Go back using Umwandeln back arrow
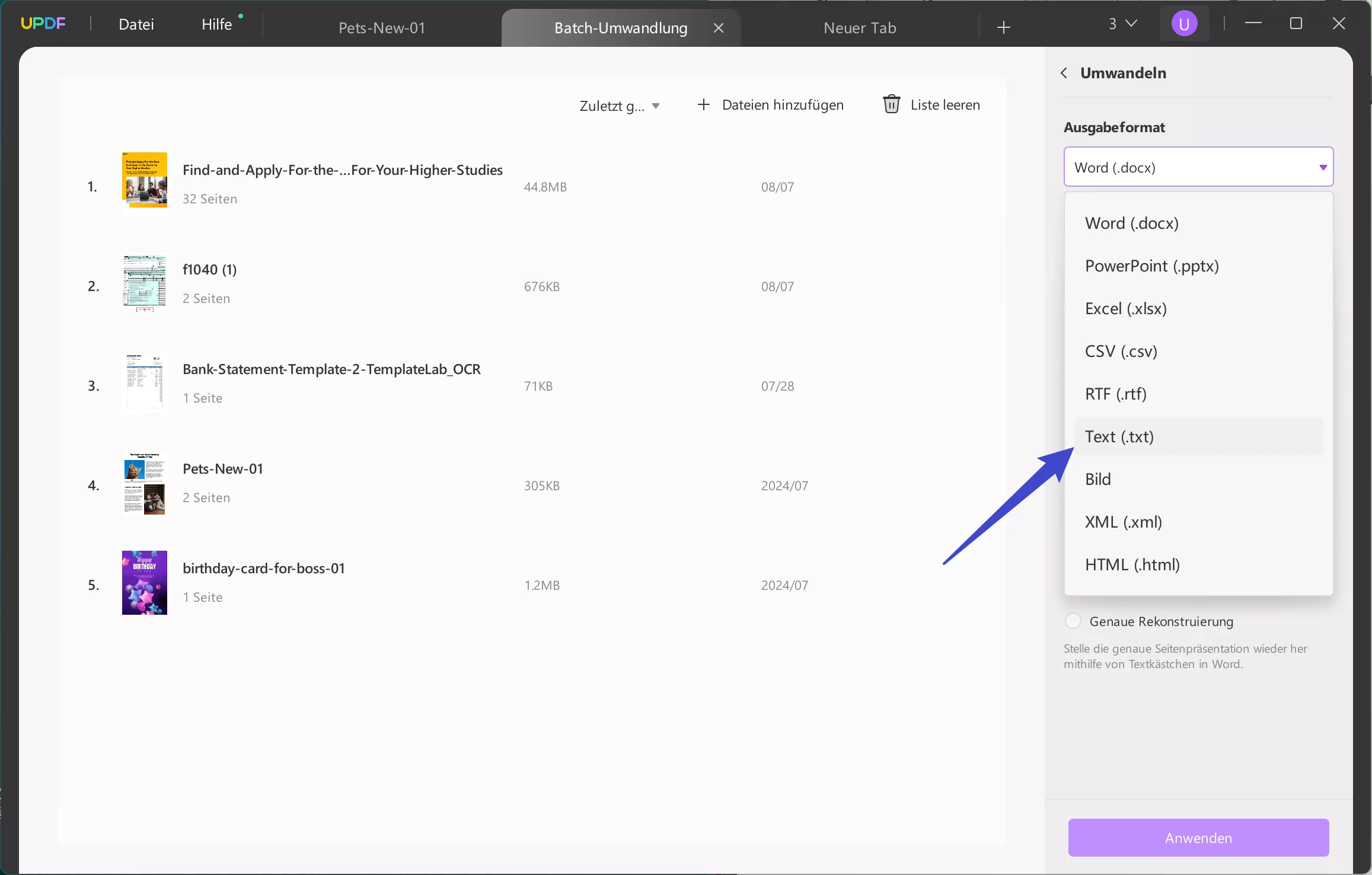This screenshot has height=875, width=1372. 1064,73
